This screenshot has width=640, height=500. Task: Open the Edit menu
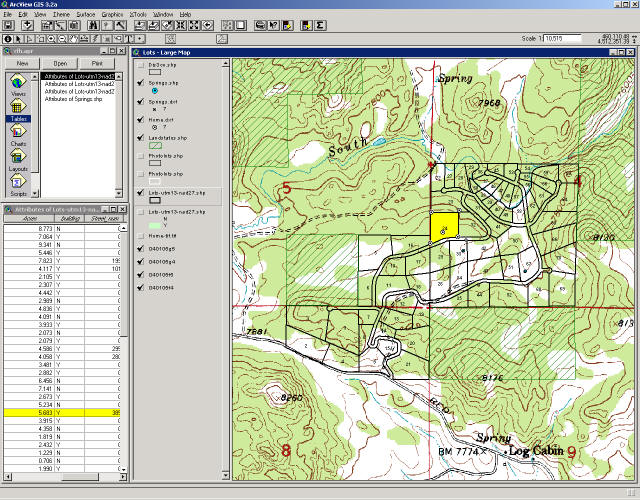coord(23,14)
